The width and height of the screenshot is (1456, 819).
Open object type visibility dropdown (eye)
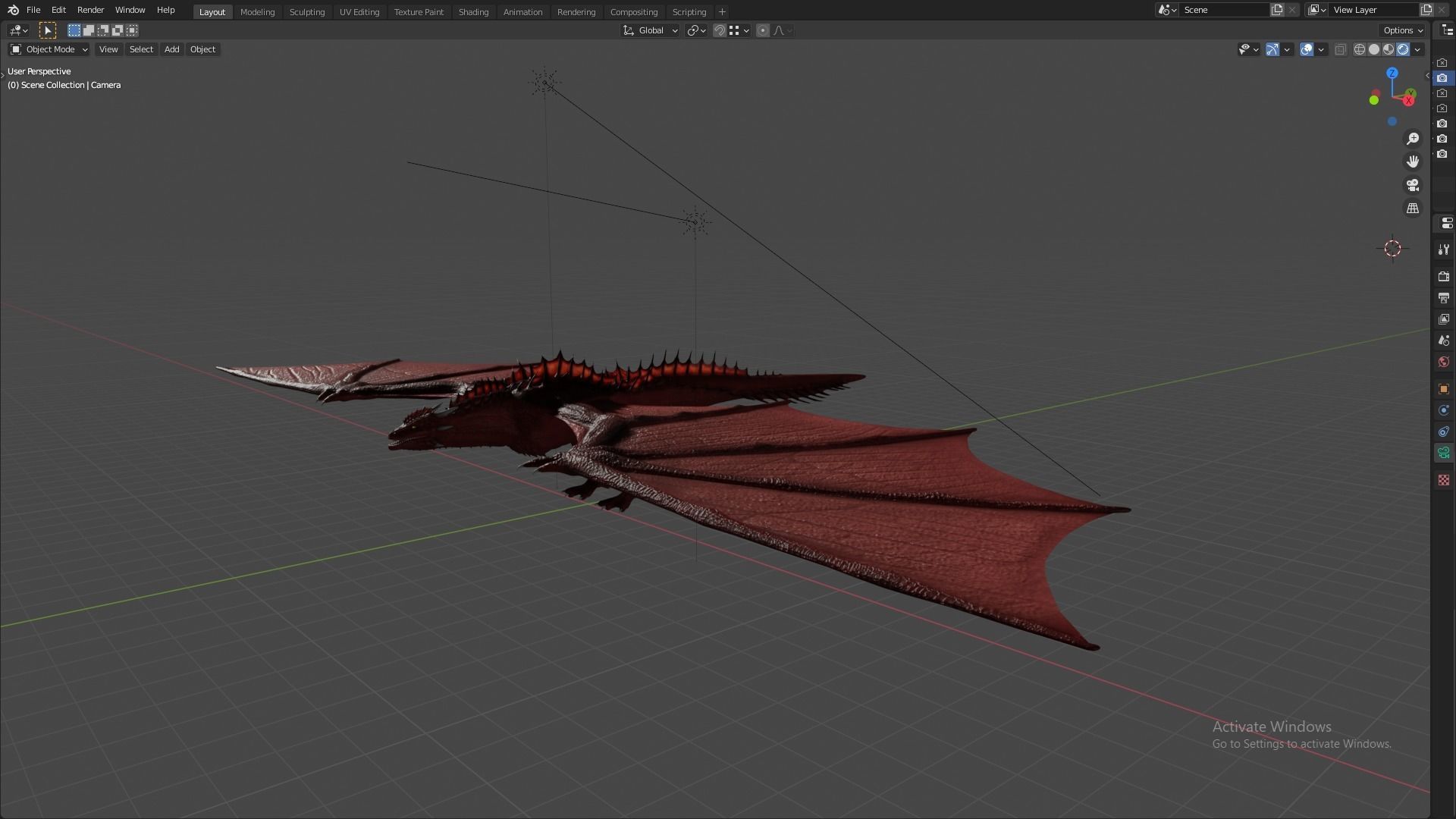1248,49
